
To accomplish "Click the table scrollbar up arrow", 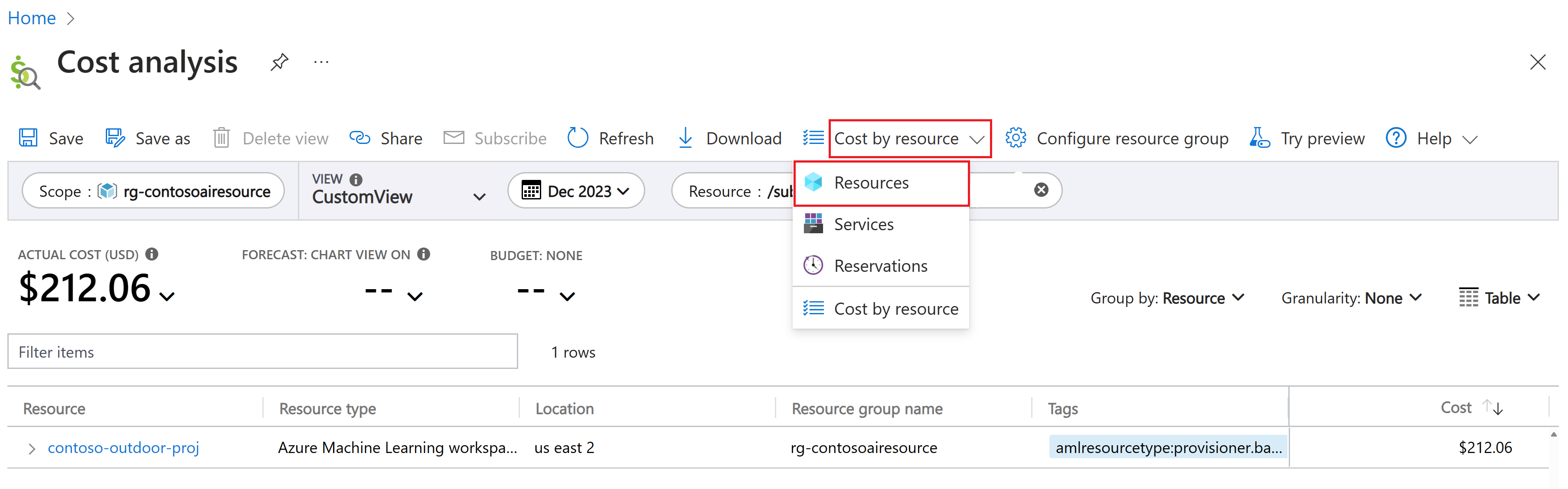I will coord(1553,434).
